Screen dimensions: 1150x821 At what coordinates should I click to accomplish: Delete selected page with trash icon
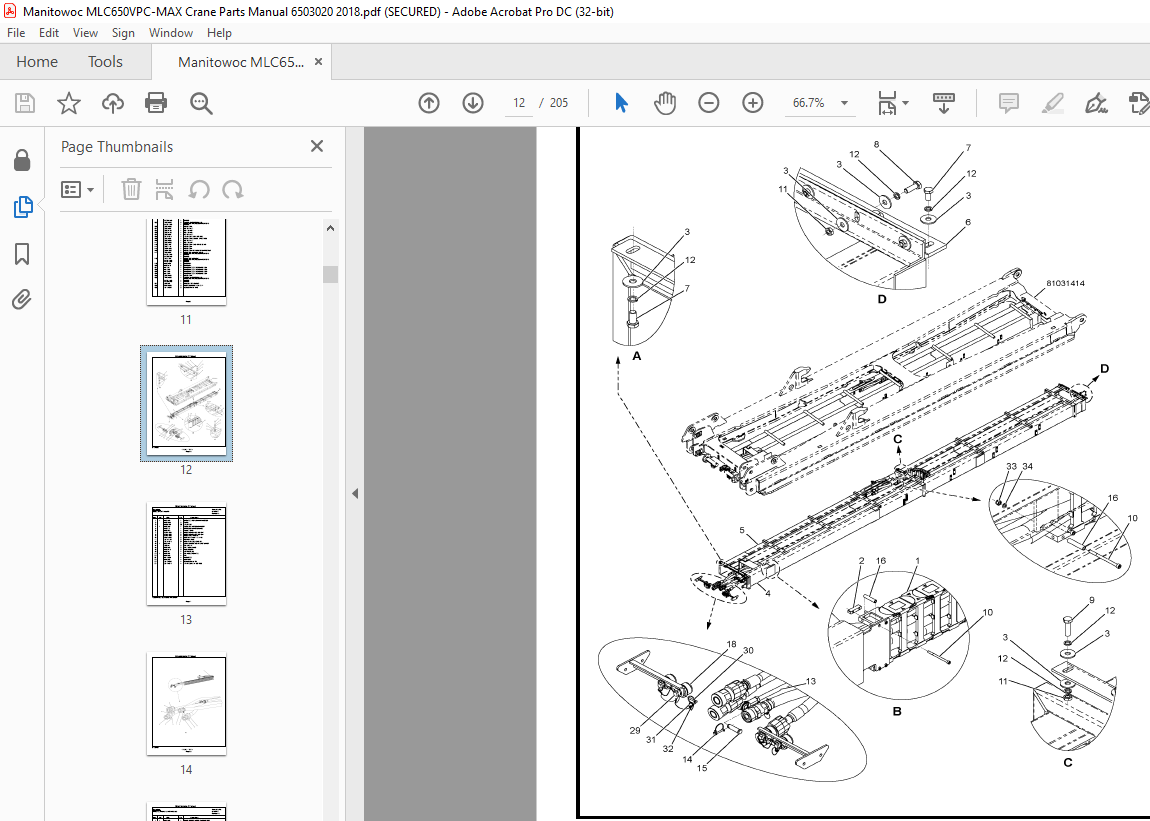[131, 189]
